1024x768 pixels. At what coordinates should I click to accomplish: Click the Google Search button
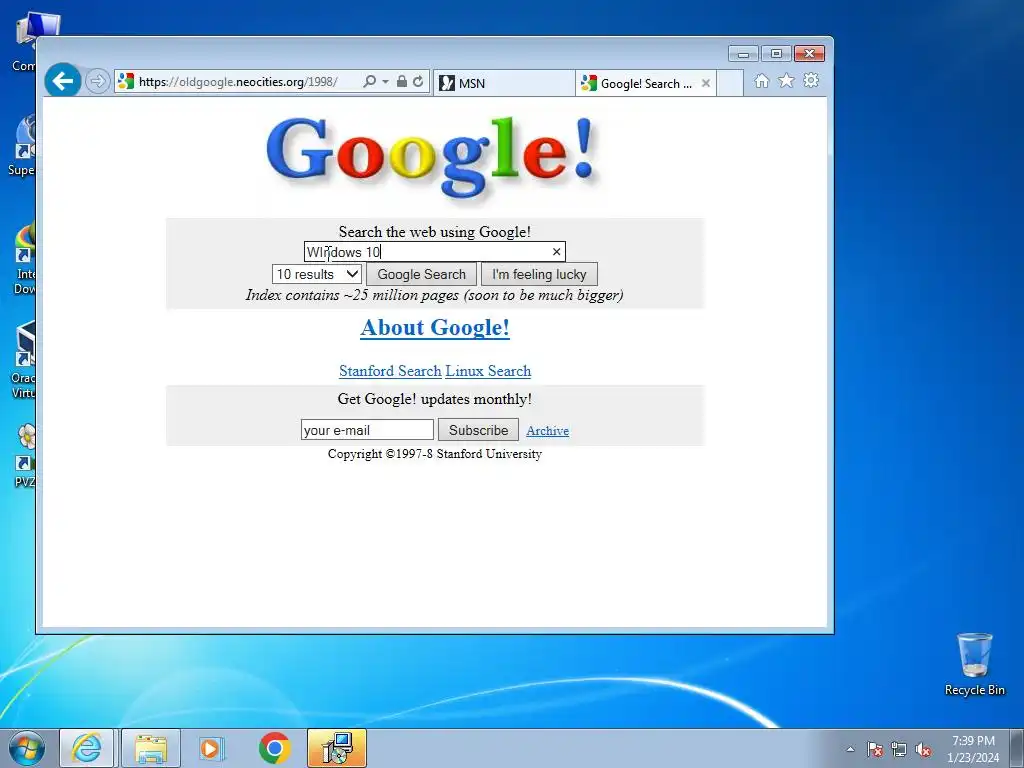[x=421, y=274]
